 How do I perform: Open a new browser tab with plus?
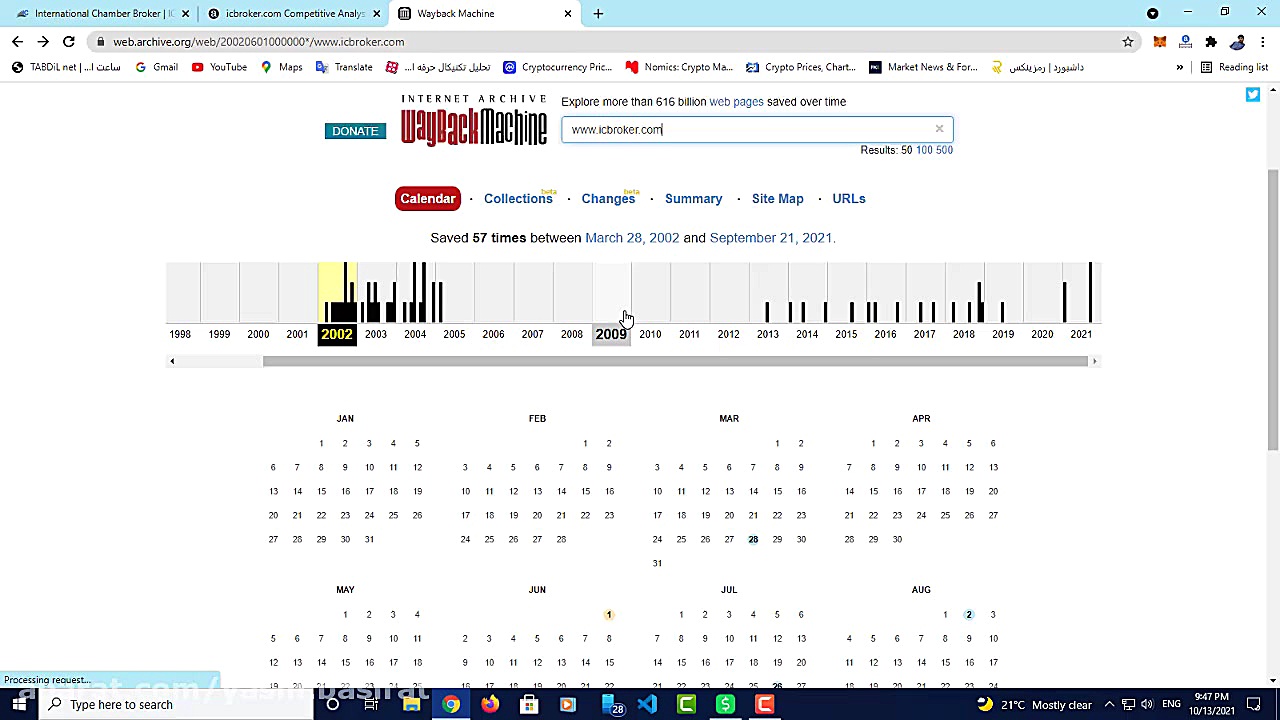pyautogui.click(x=598, y=13)
